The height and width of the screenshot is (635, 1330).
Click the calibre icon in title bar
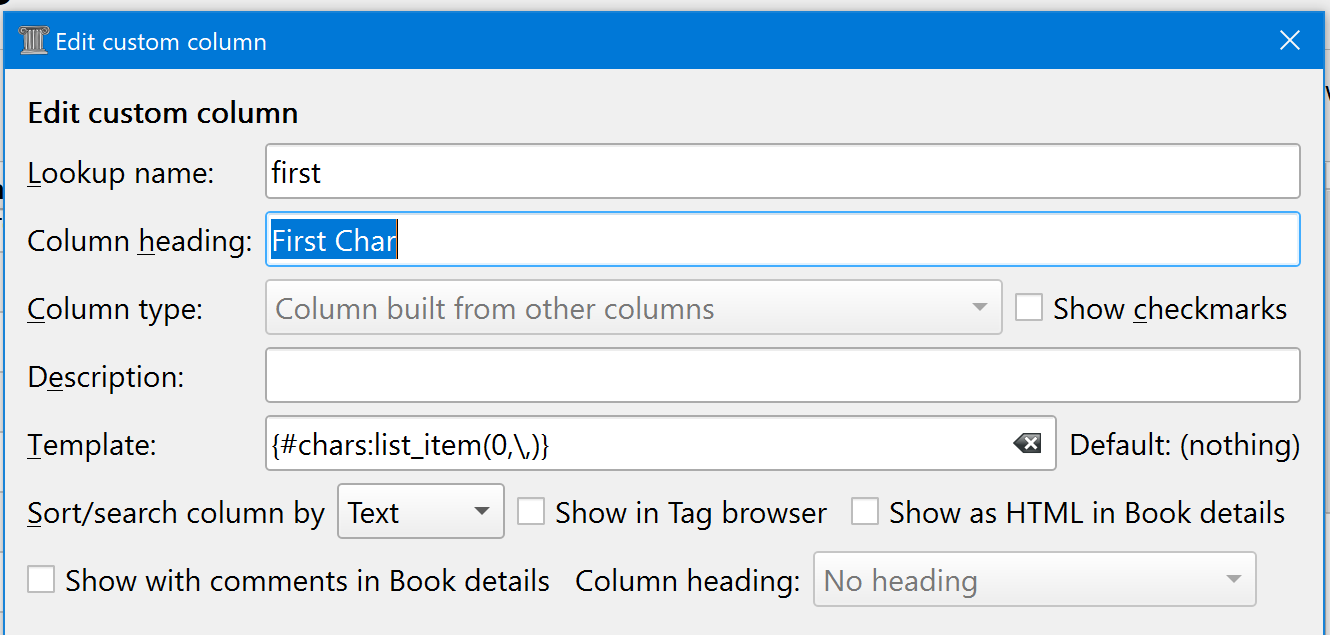pyautogui.click(x=34, y=41)
